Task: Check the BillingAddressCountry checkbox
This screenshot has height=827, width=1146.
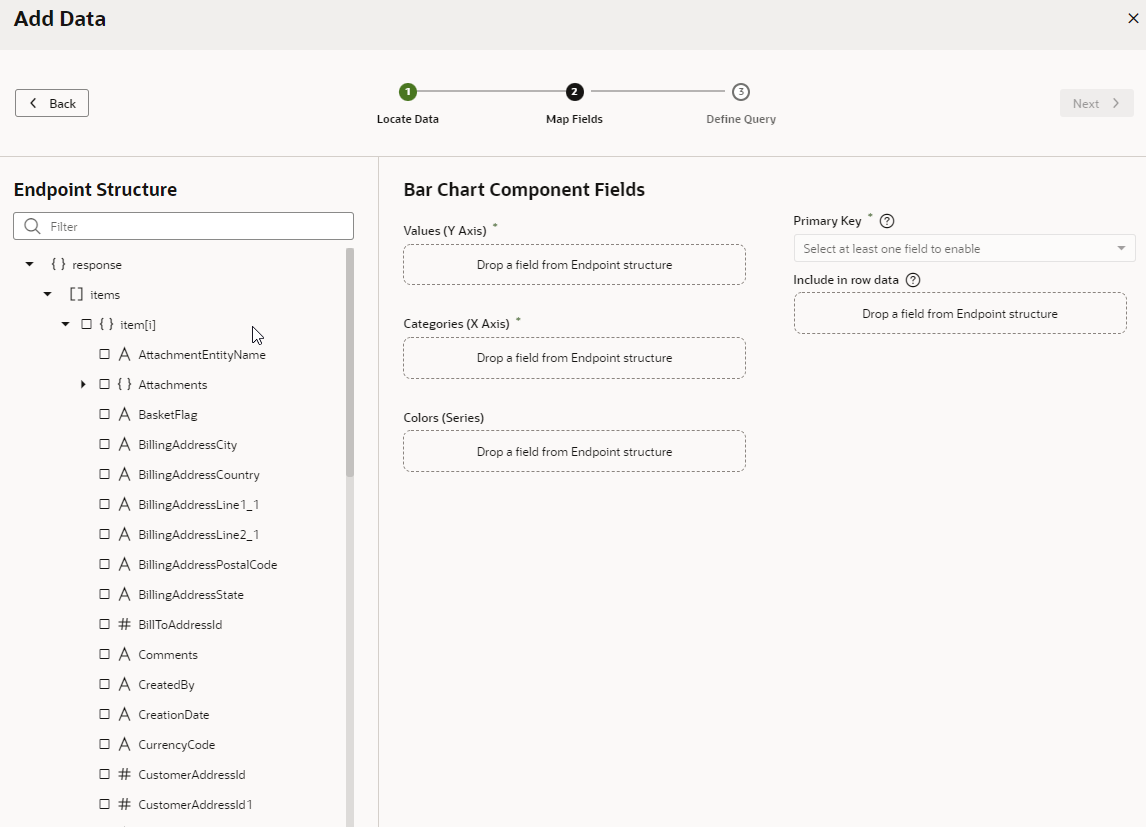Action: [105, 474]
